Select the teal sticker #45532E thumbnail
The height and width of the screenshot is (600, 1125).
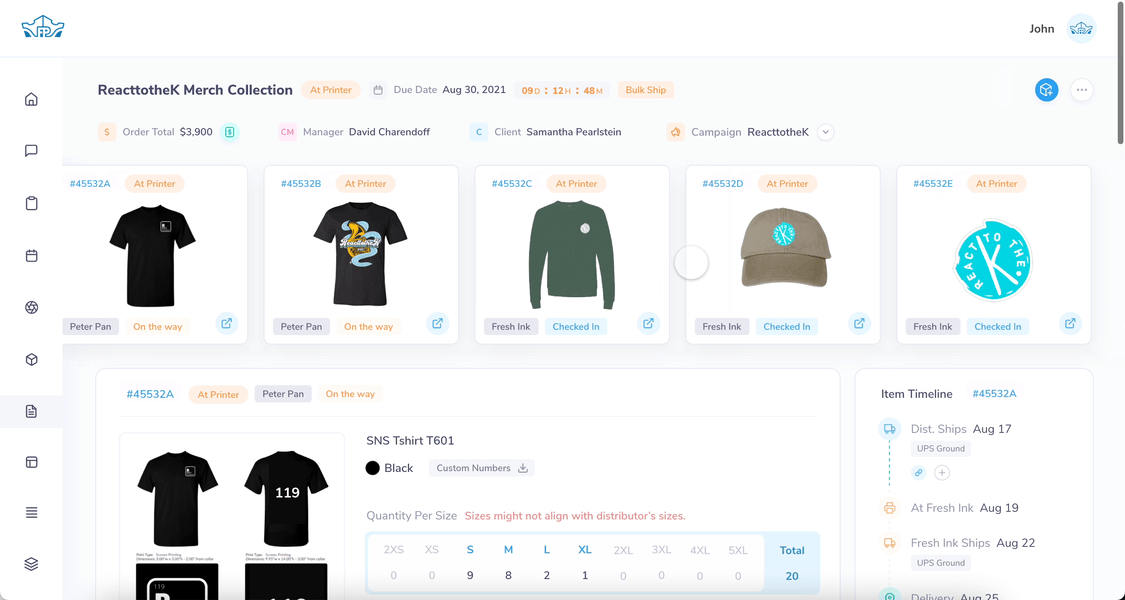pos(992,259)
